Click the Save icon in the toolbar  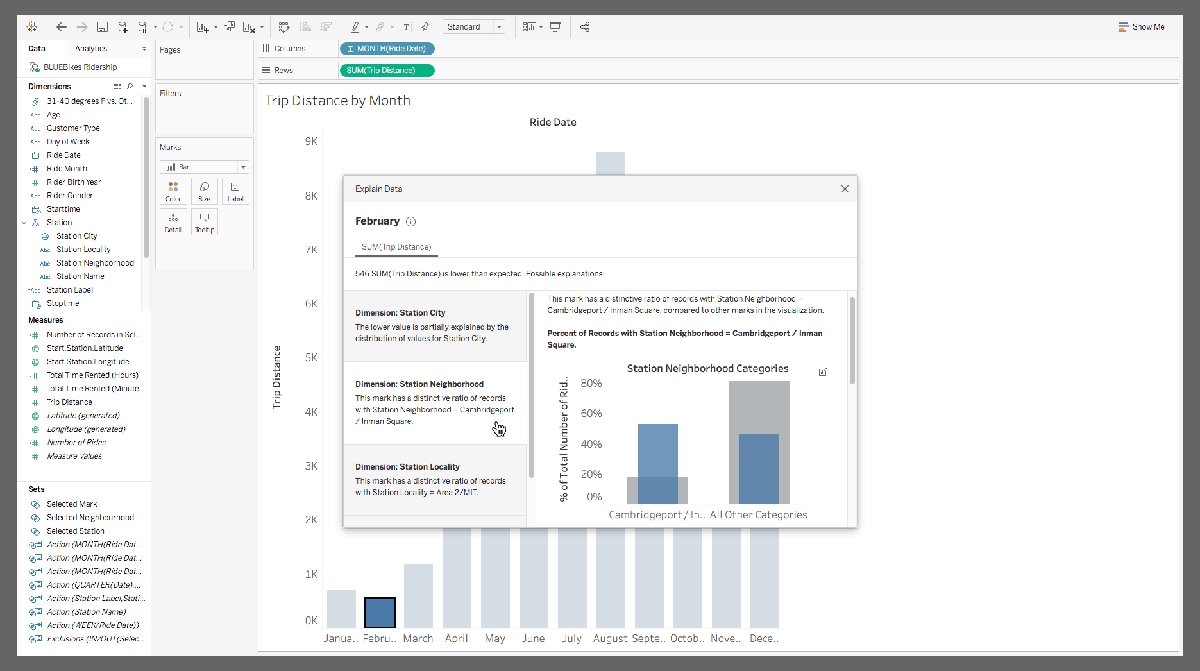coord(103,27)
